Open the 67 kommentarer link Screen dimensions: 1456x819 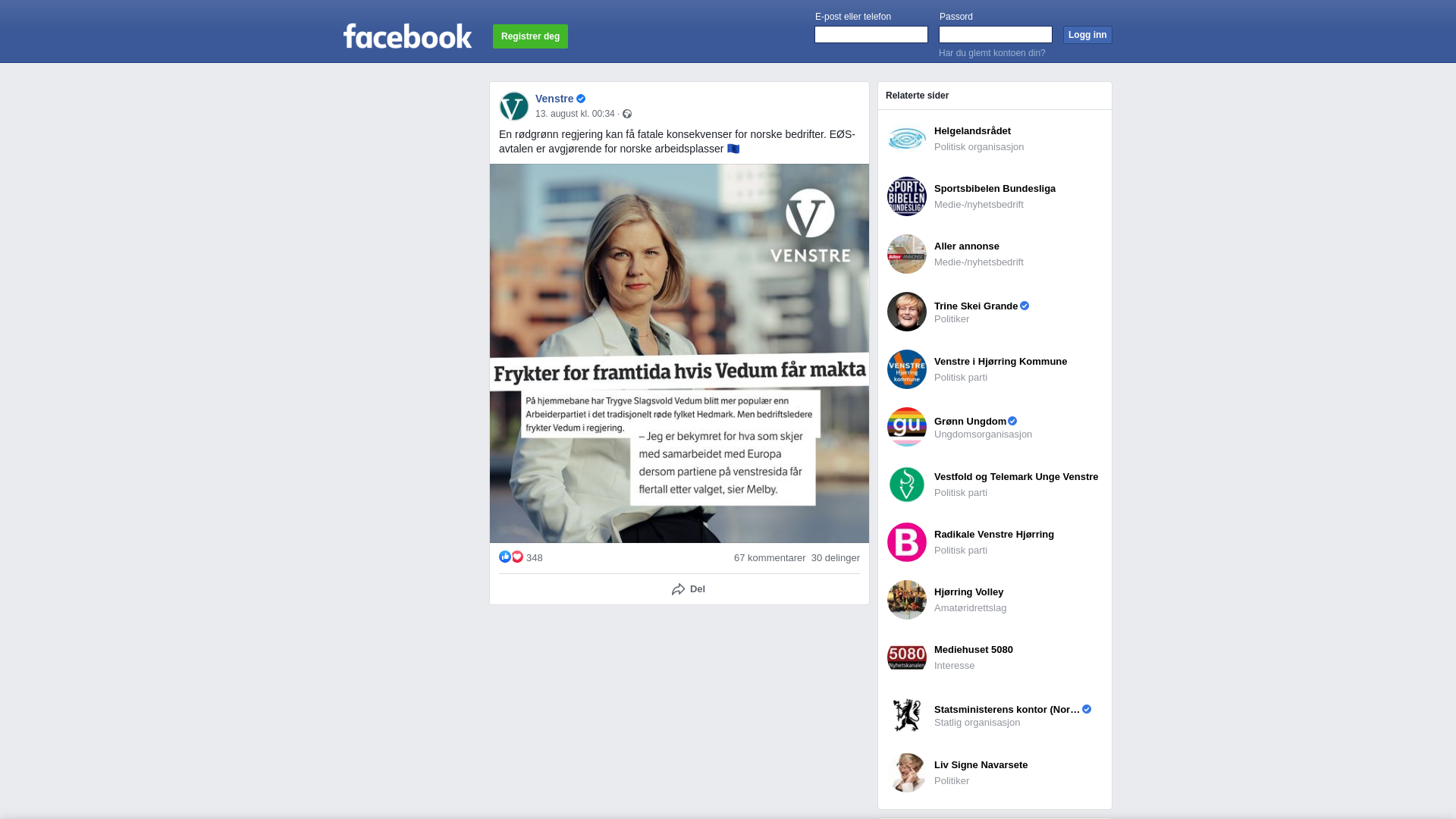click(770, 558)
